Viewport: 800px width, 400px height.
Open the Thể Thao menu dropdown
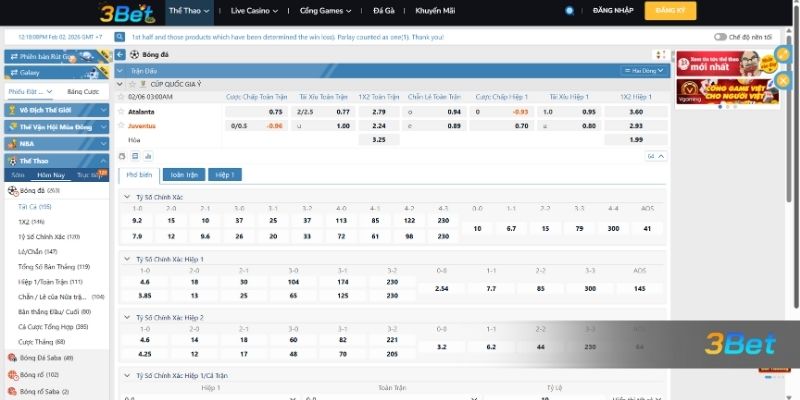(x=189, y=11)
